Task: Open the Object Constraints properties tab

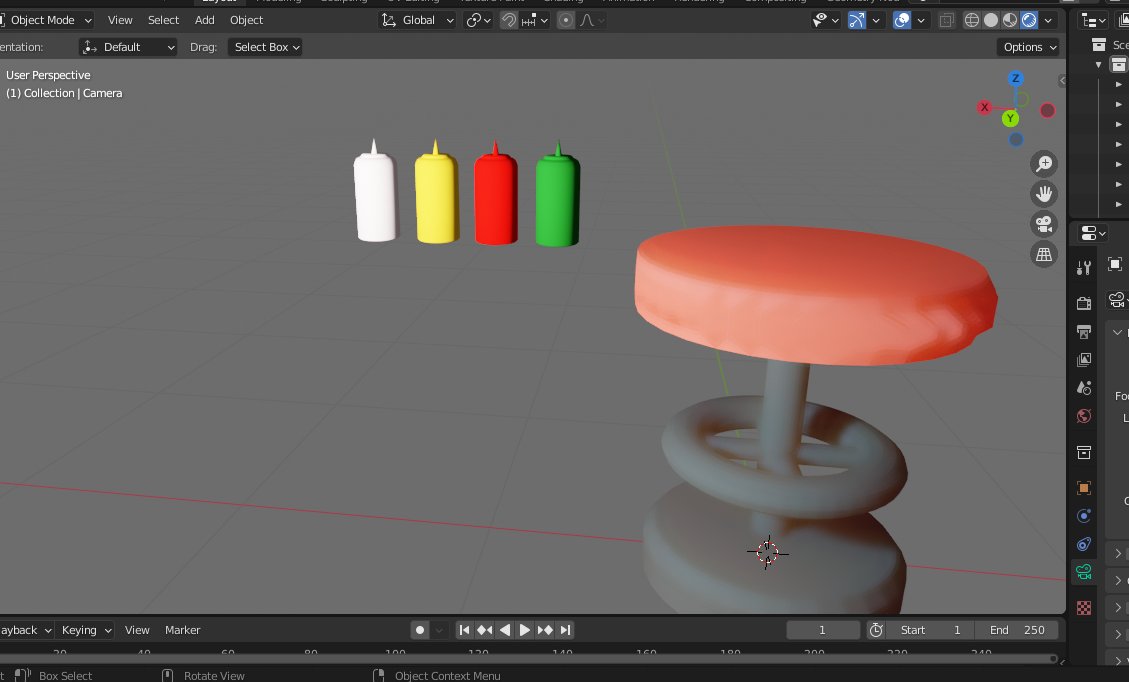Action: [1084, 544]
